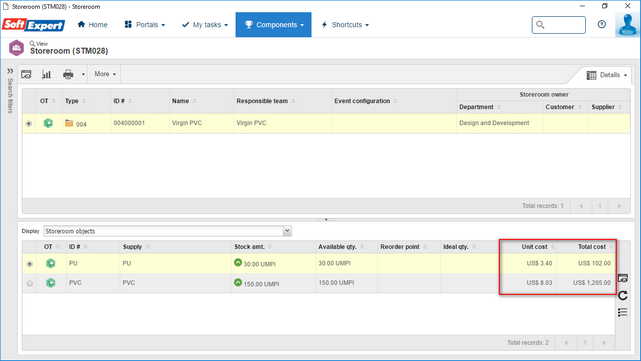Expand the More toolbar dropdown
The height and width of the screenshot is (361, 641).
[105, 74]
